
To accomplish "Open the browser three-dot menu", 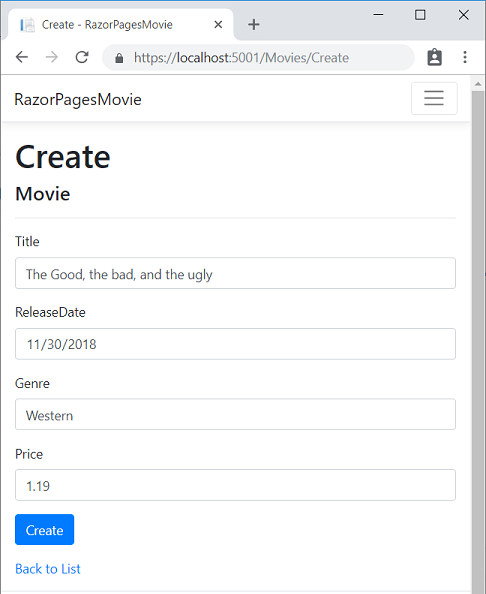I will [x=465, y=57].
